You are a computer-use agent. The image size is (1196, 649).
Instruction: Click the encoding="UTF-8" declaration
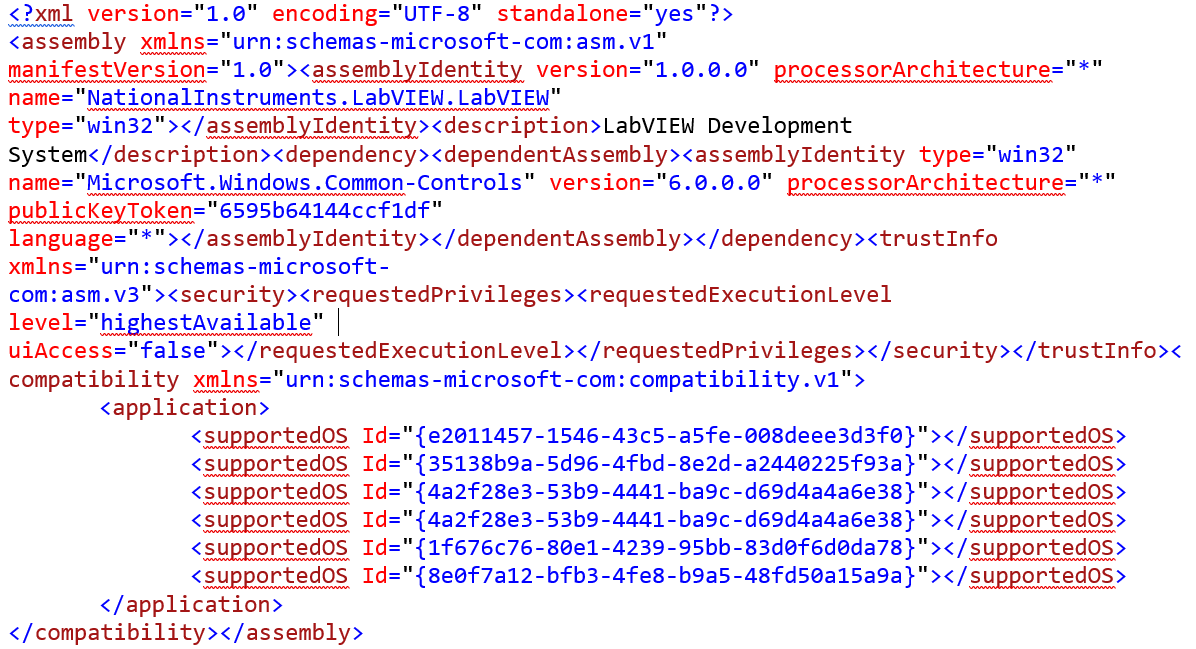click(377, 14)
